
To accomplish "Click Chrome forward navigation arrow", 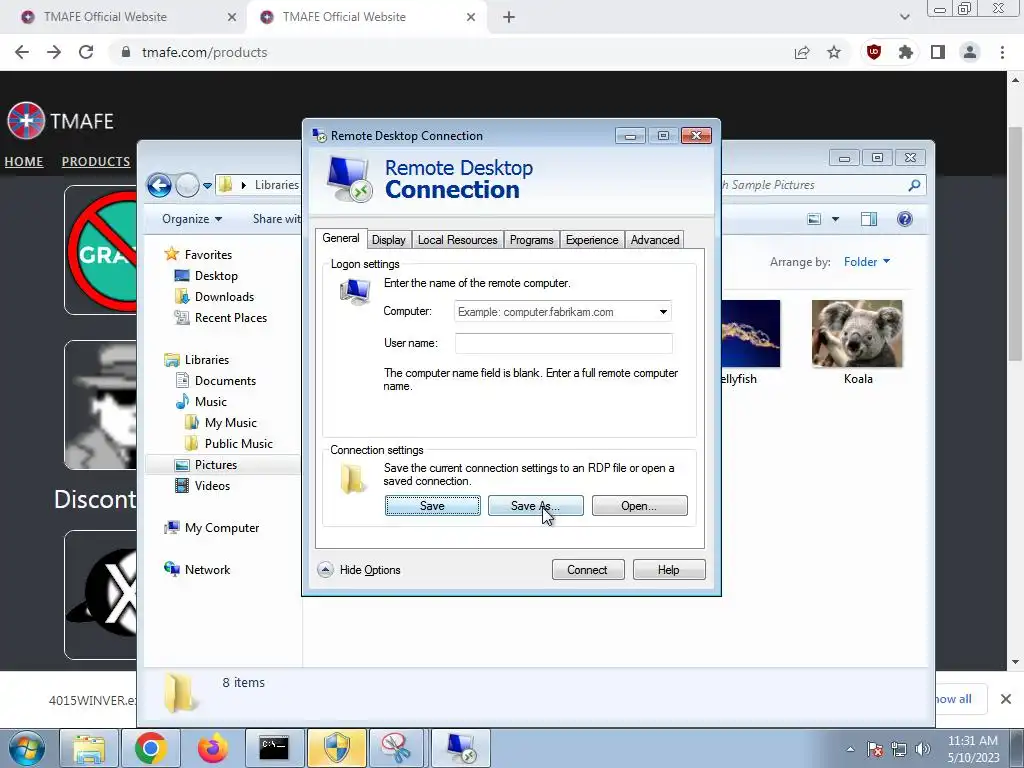I will pos(54,52).
